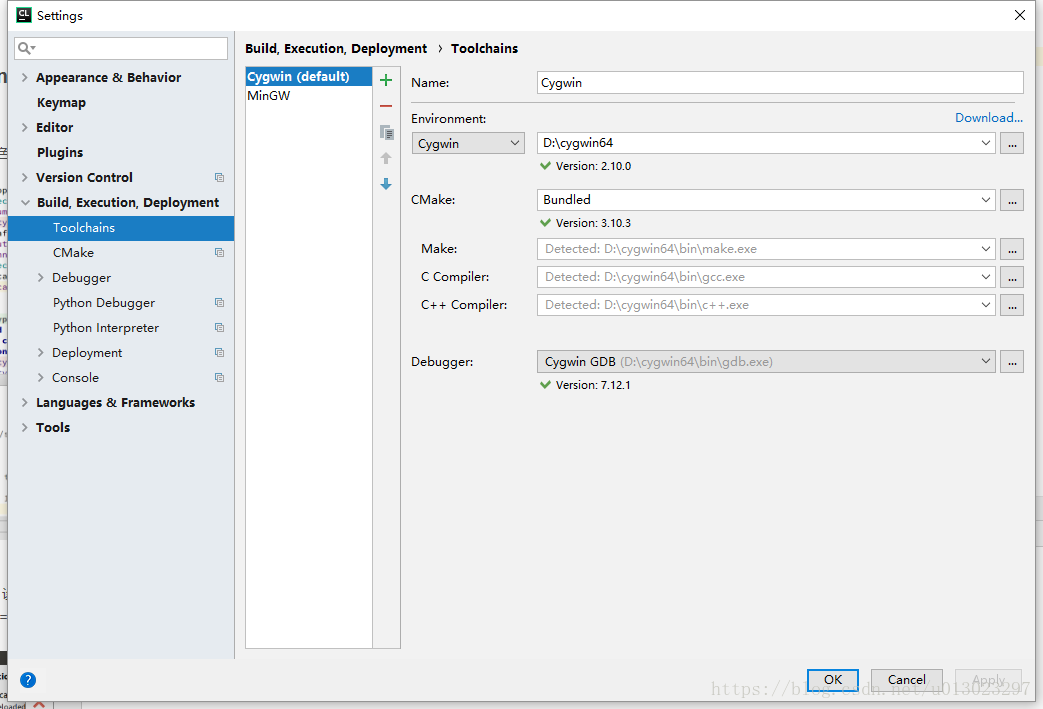Select CMake in the settings tree
1043x709 pixels.
pos(73,253)
